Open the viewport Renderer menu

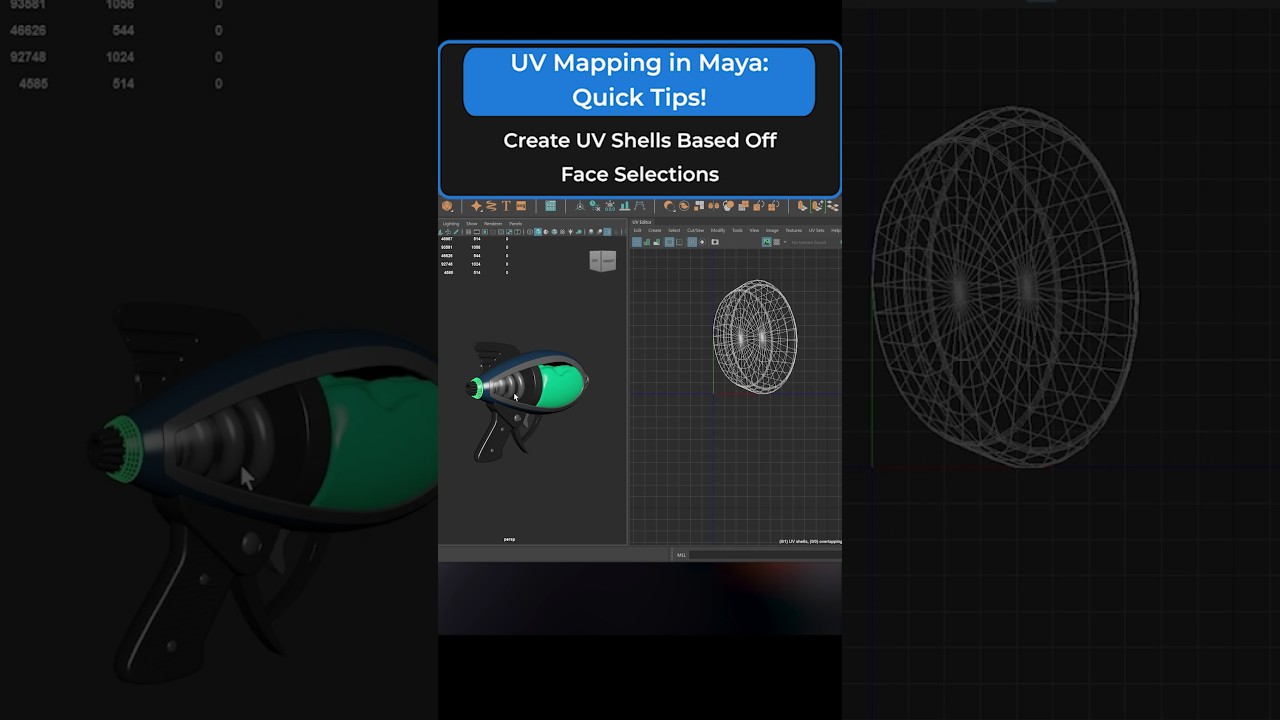pos(493,224)
